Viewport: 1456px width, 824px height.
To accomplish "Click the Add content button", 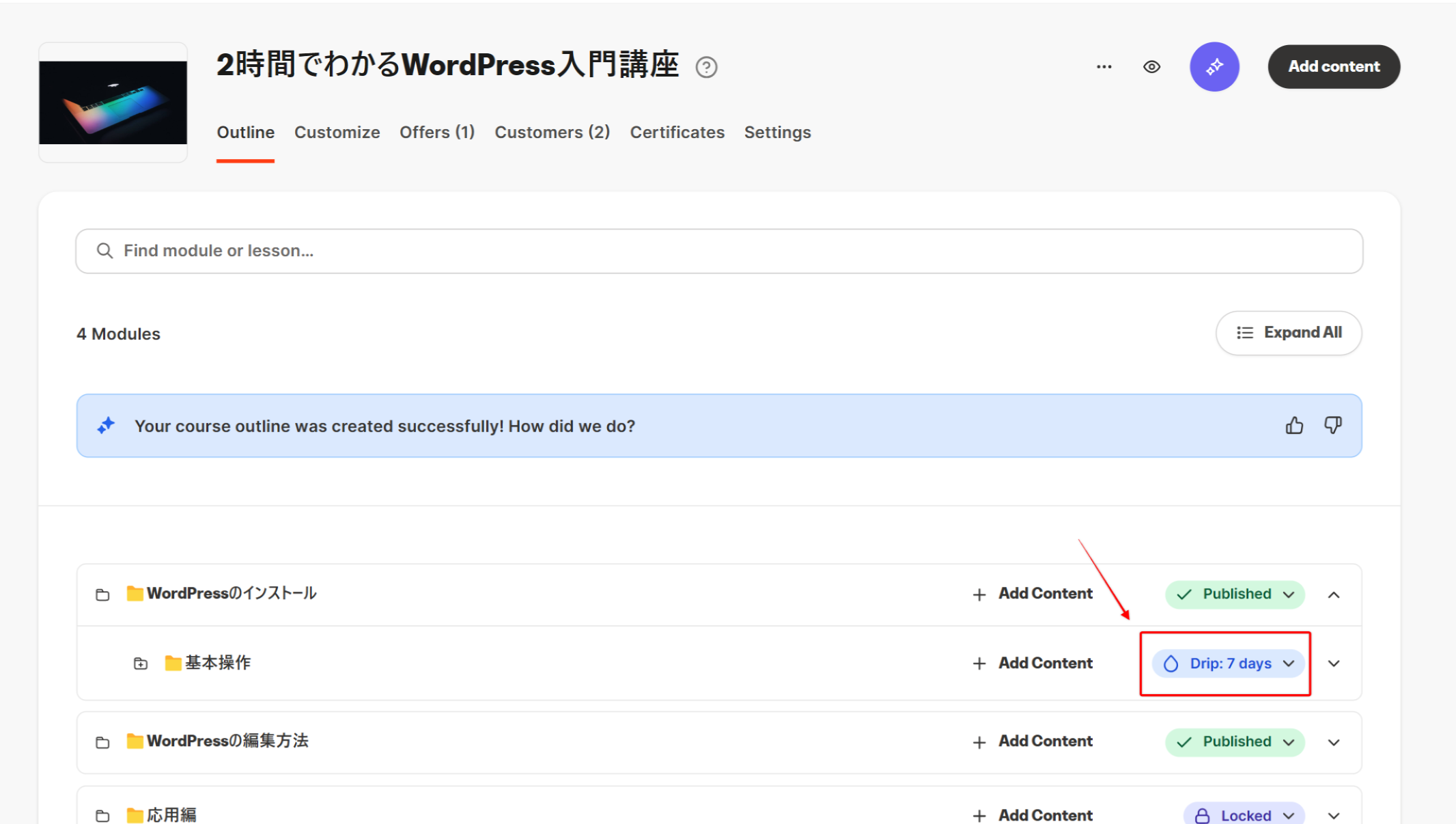I will click(1333, 67).
